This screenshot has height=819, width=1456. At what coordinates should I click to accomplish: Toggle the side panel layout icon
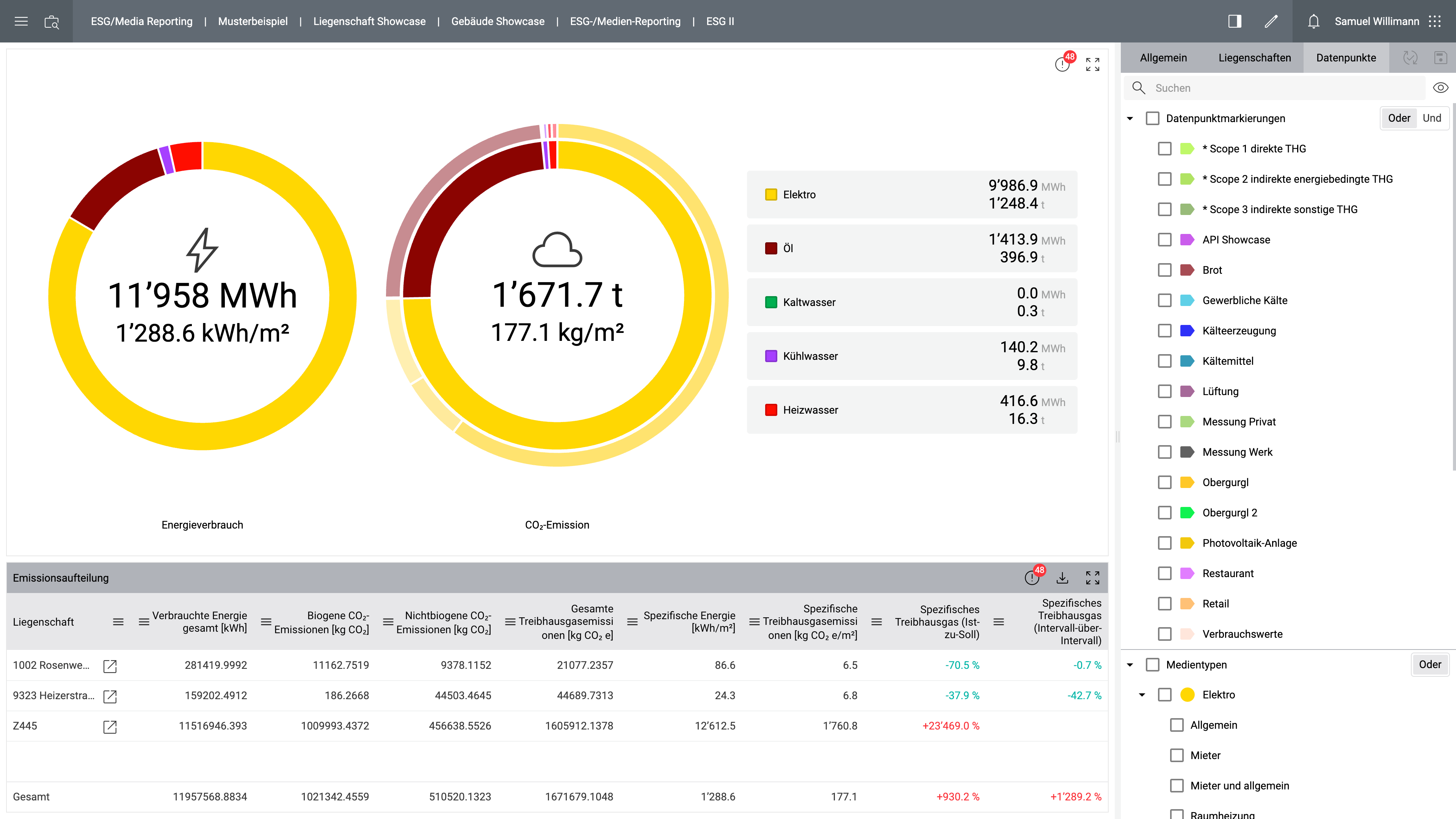click(1235, 22)
